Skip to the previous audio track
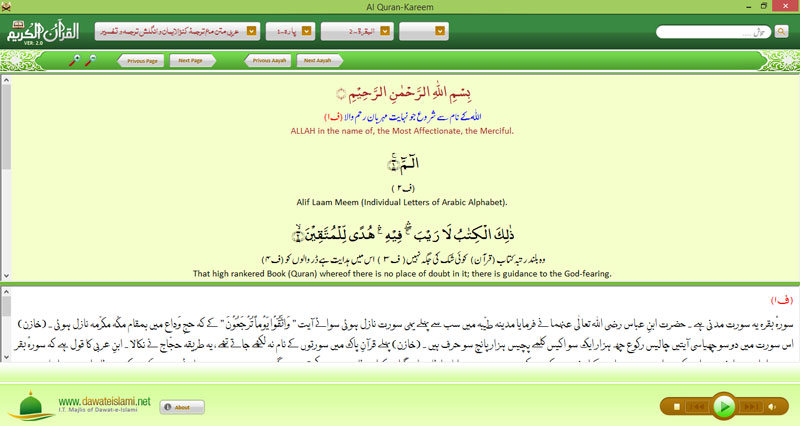This screenshot has width=800, height=426. tap(697, 407)
